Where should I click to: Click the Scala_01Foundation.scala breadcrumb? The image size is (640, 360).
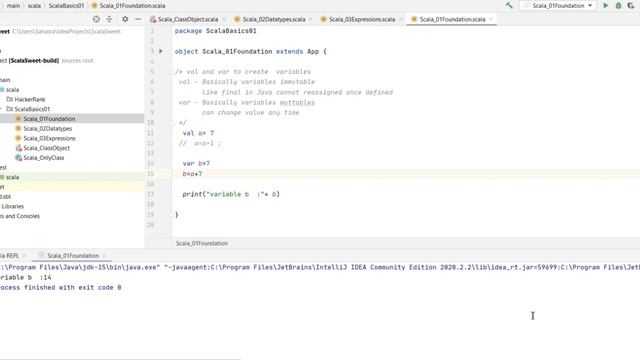coord(128,6)
